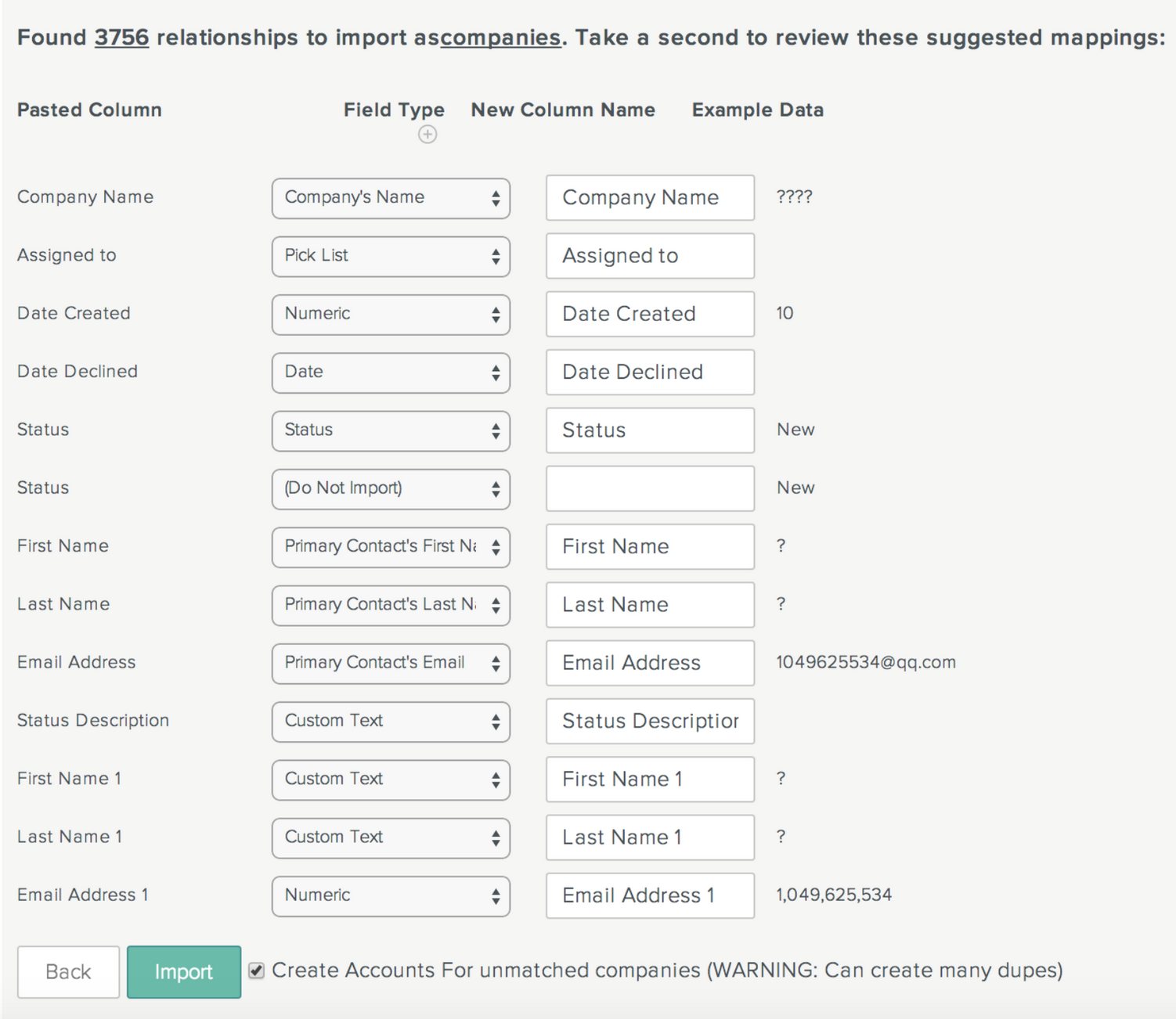Screen dimensions: 1176x1019
Task: Open the Company's Name field type dropdown
Action: click(391, 198)
